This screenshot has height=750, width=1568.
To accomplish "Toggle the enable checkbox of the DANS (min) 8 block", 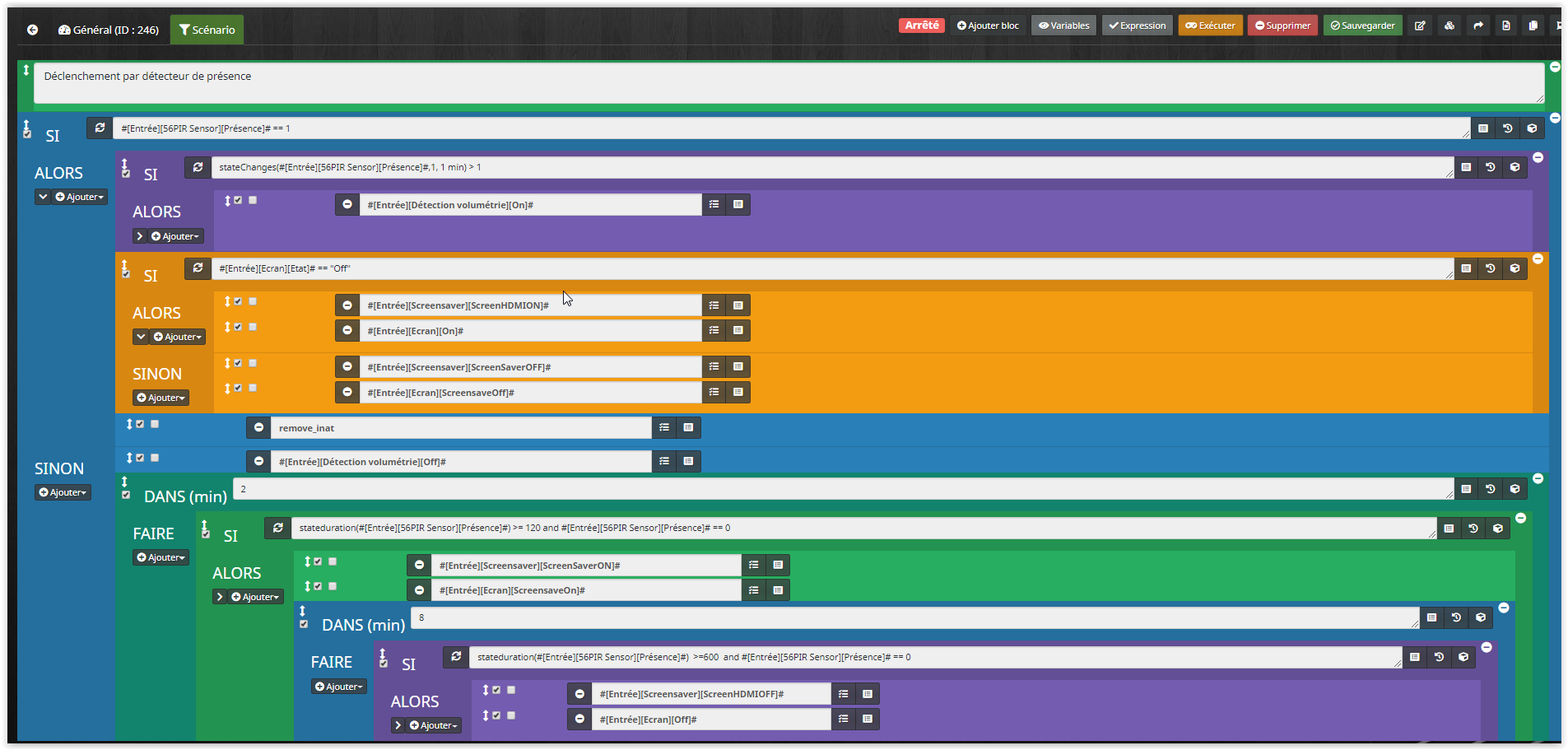I will 304,624.
